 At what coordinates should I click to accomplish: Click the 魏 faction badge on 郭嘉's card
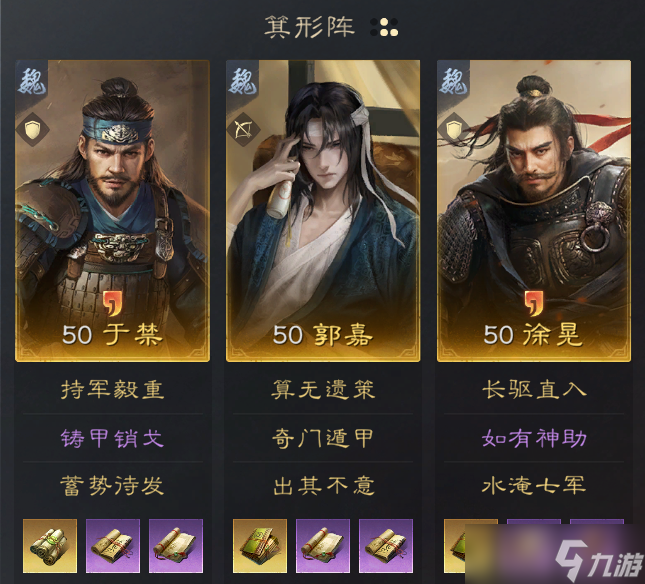243,80
